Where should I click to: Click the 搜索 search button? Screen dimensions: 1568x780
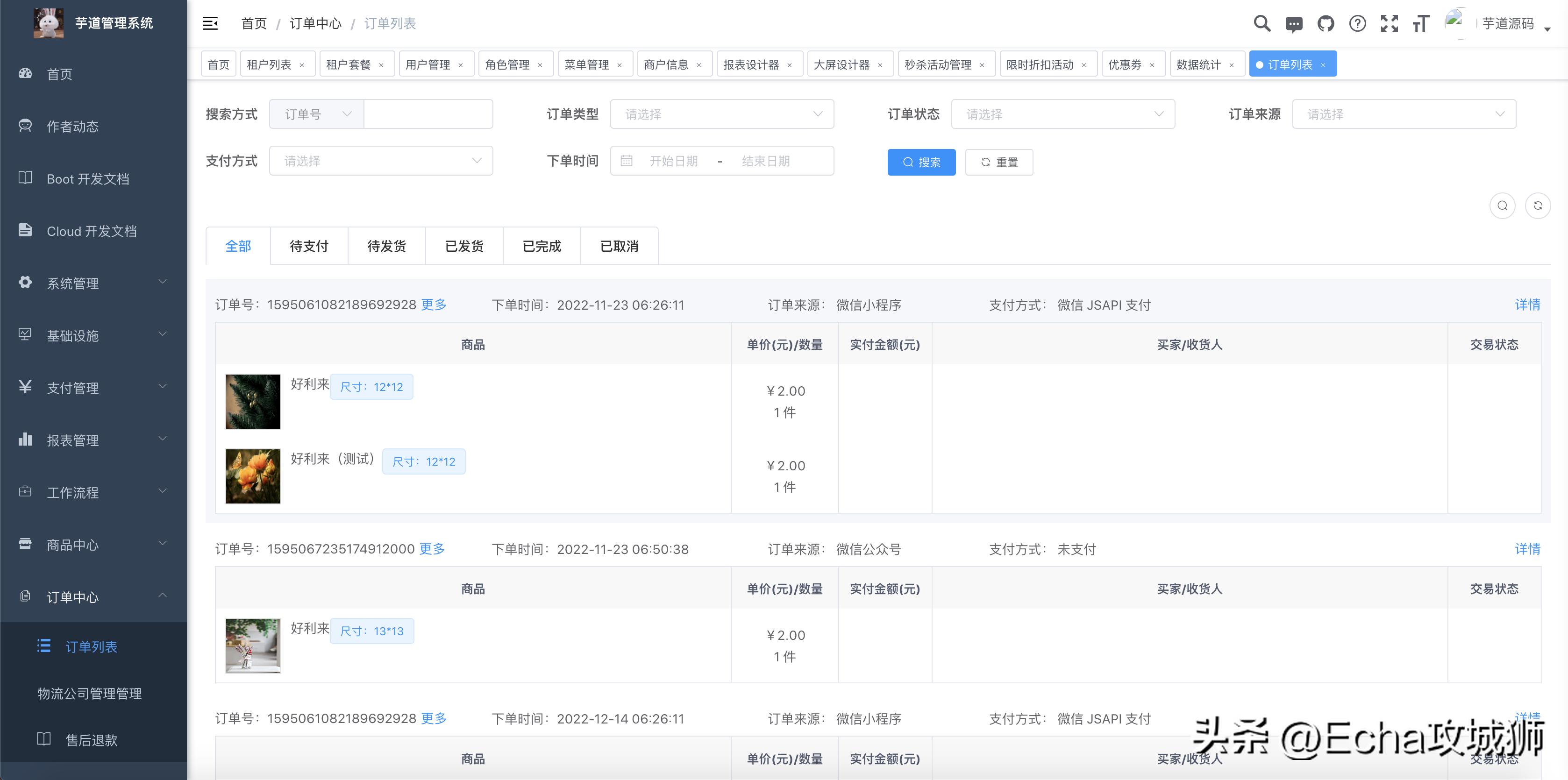(921, 162)
